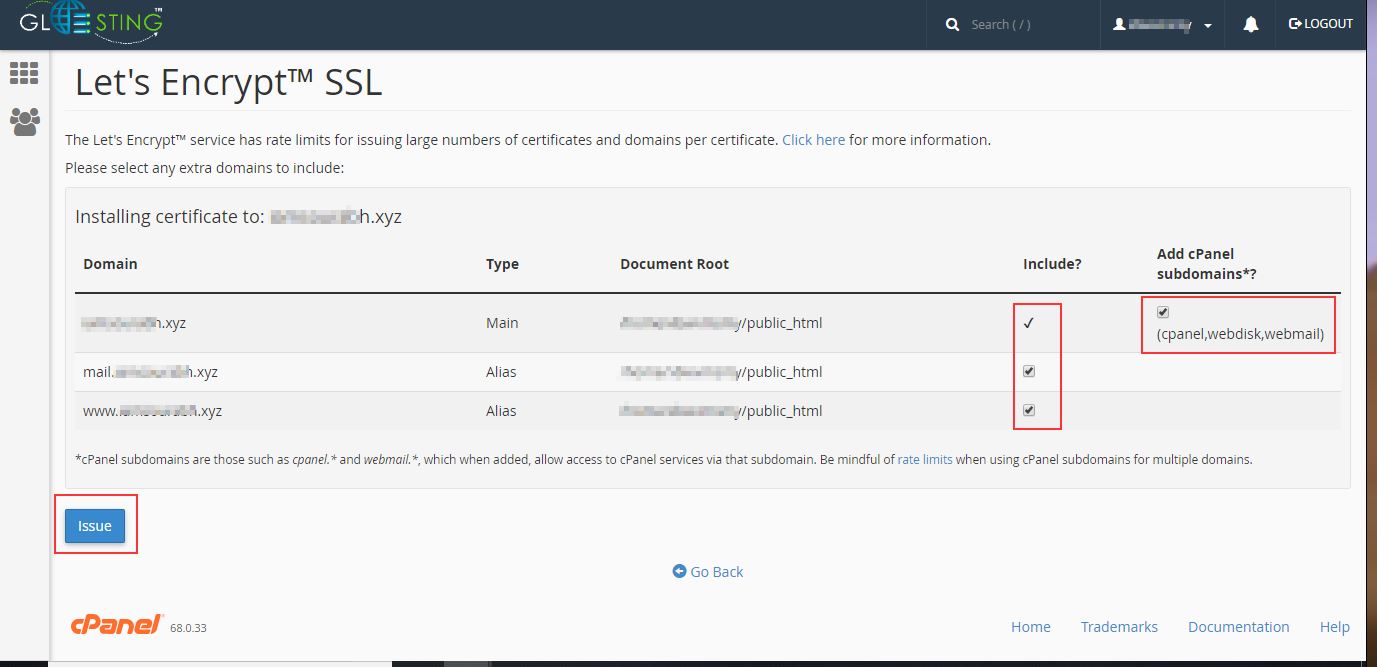Click the Type column header
Screen dimensions: 1377x667
[x=502, y=264]
